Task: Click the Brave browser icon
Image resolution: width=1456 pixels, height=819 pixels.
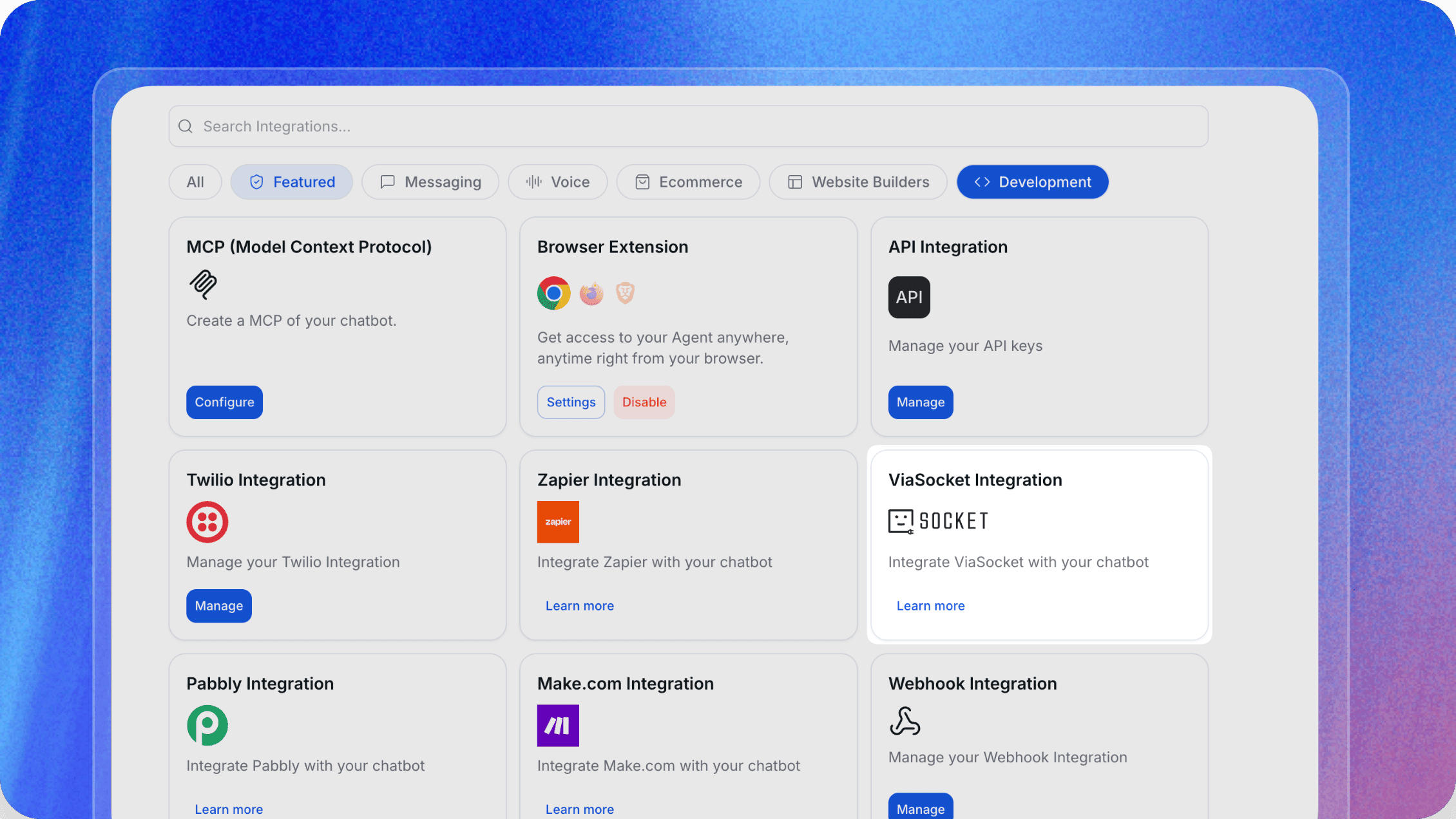Action: (624, 293)
